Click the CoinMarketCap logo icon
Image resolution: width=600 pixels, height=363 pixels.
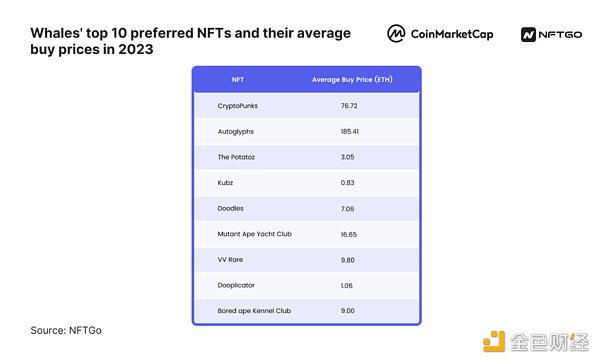click(x=396, y=34)
